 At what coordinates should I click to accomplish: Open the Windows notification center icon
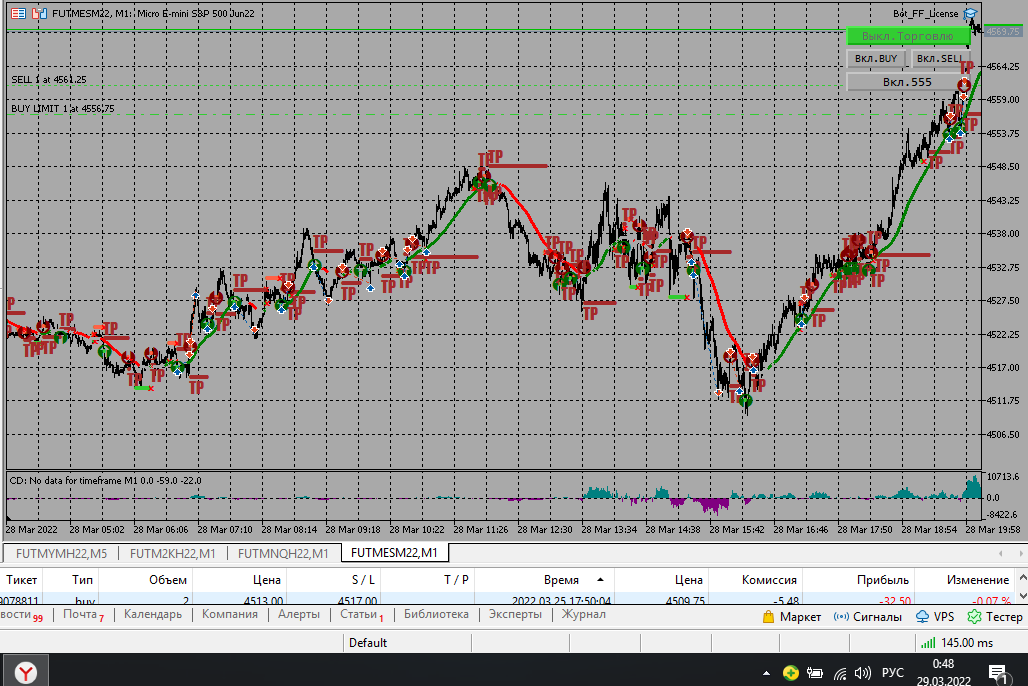(996, 672)
